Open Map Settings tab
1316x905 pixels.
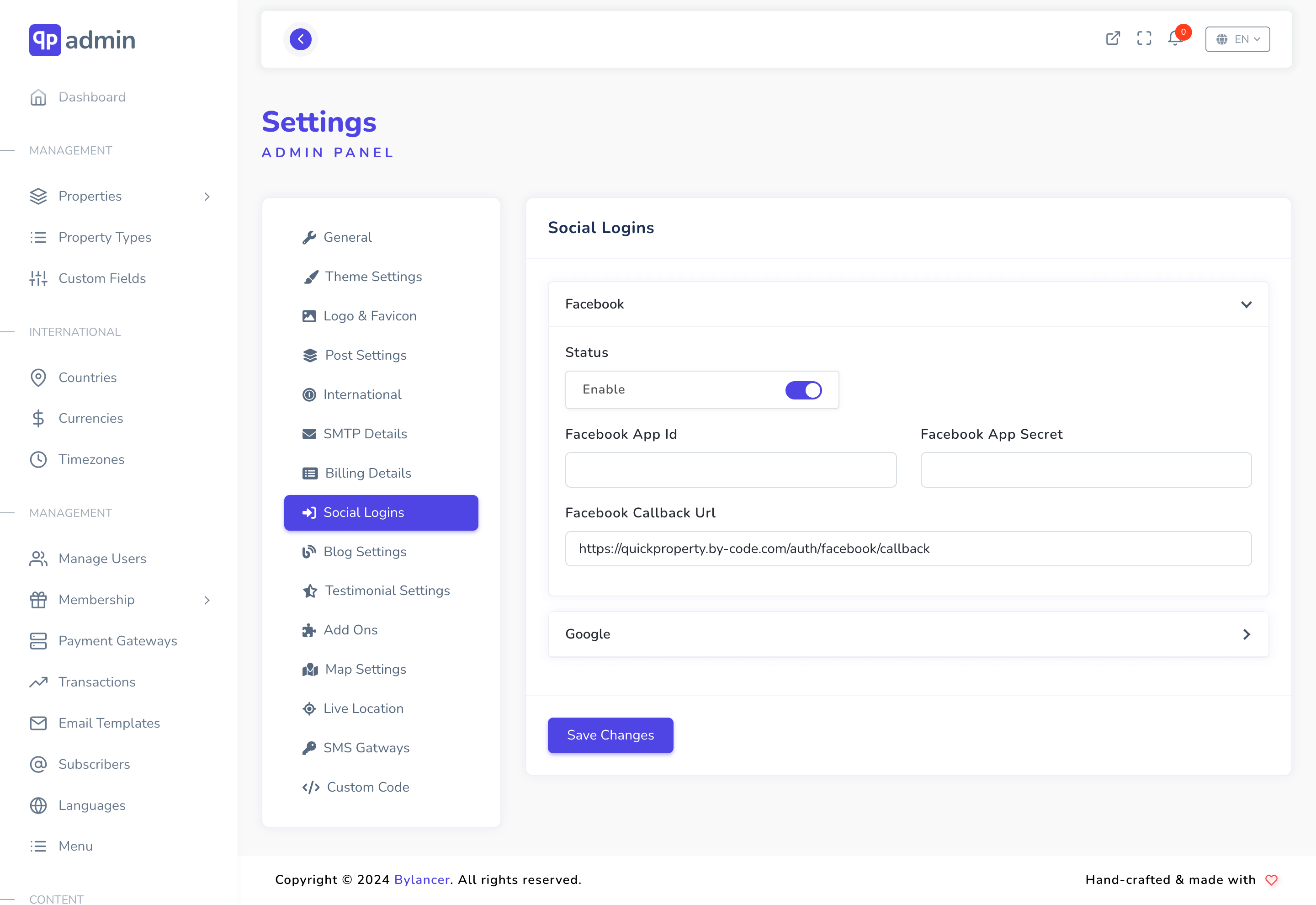(x=381, y=669)
